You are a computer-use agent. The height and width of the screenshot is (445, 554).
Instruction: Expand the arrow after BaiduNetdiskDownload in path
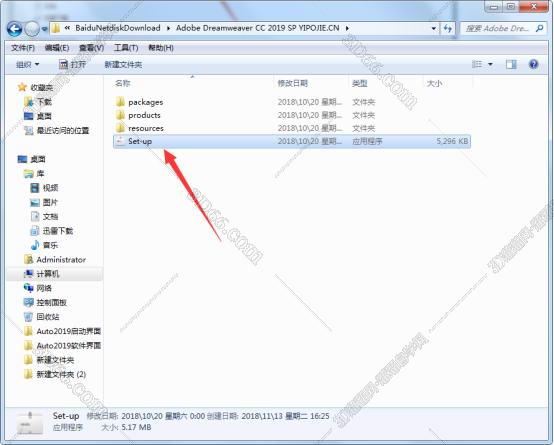[168, 28]
